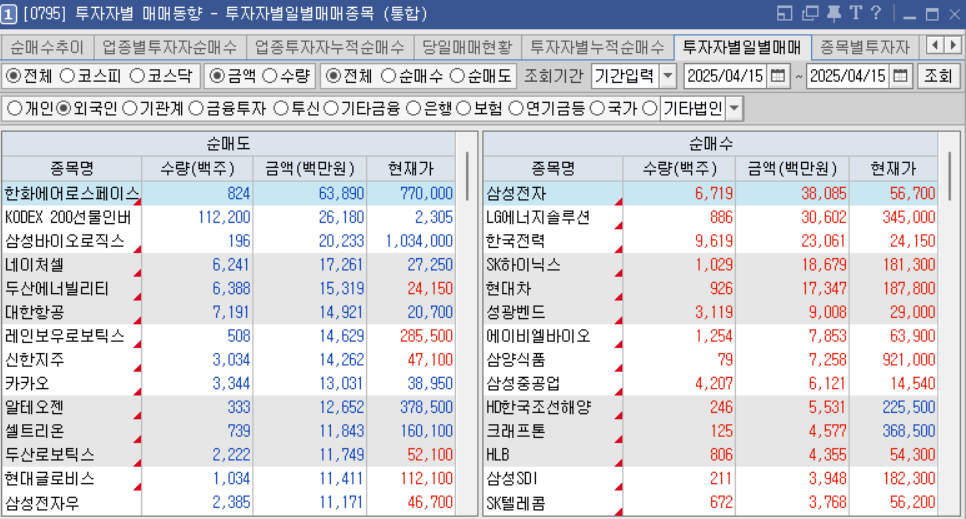Select the 코스닥 radio button
966x519 pixels.
pyautogui.click(x=137, y=76)
